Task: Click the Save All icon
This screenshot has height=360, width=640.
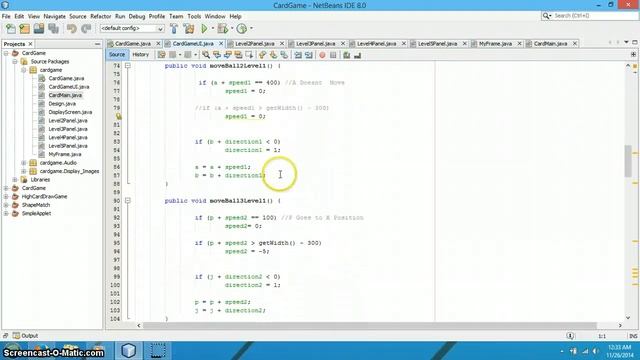Action: pyautogui.click(x=53, y=29)
